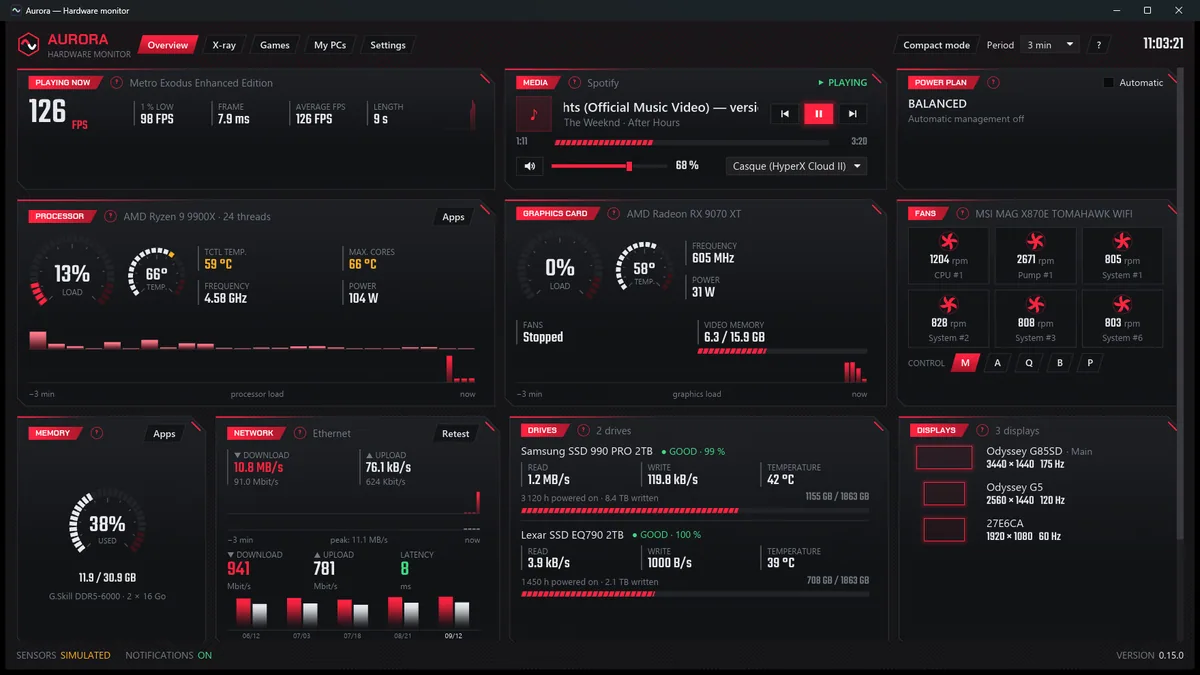Skip to the previous track
This screenshot has width=1200, height=675.
(x=785, y=114)
